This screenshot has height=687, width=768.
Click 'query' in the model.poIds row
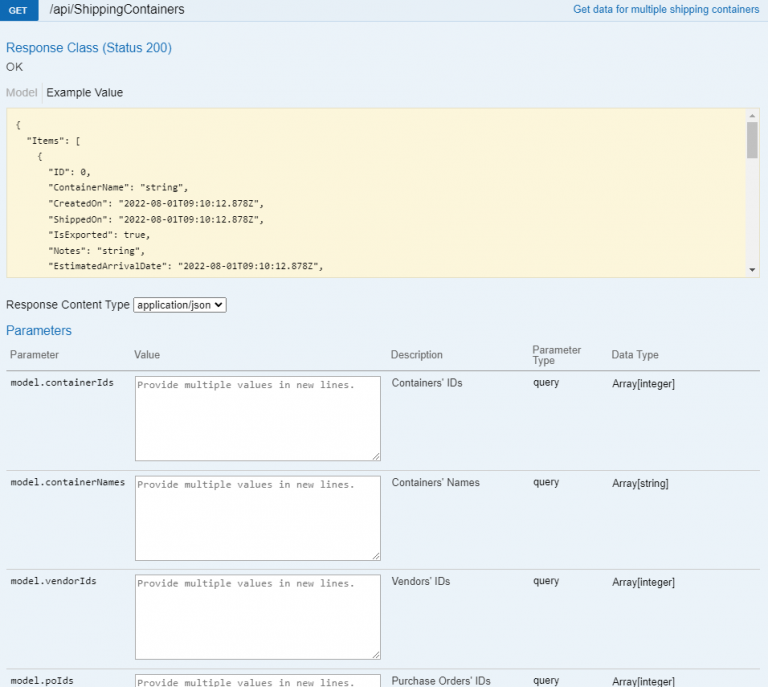coord(546,681)
